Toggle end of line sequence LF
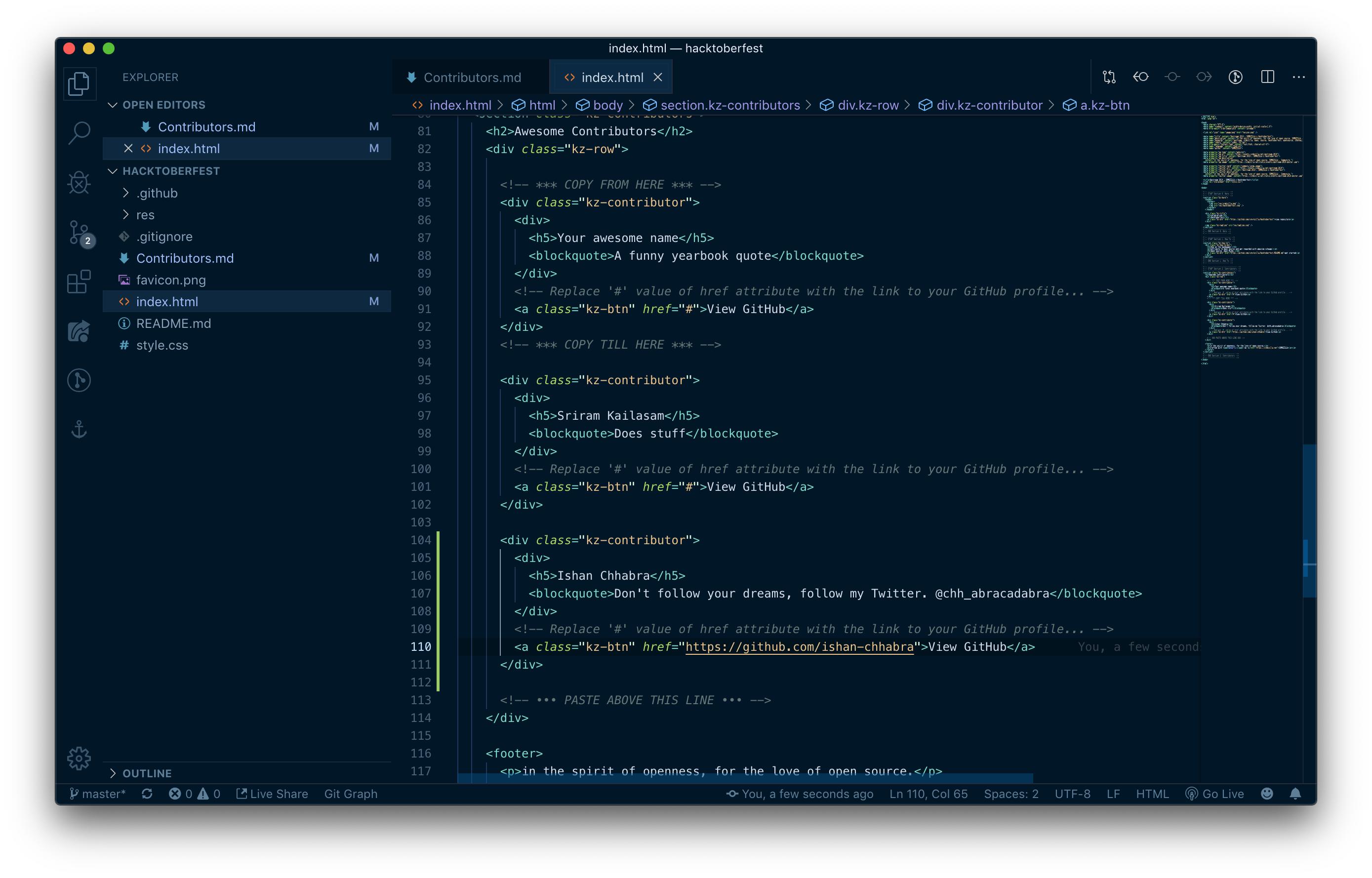The height and width of the screenshot is (878, 1372). [1113, 794]
